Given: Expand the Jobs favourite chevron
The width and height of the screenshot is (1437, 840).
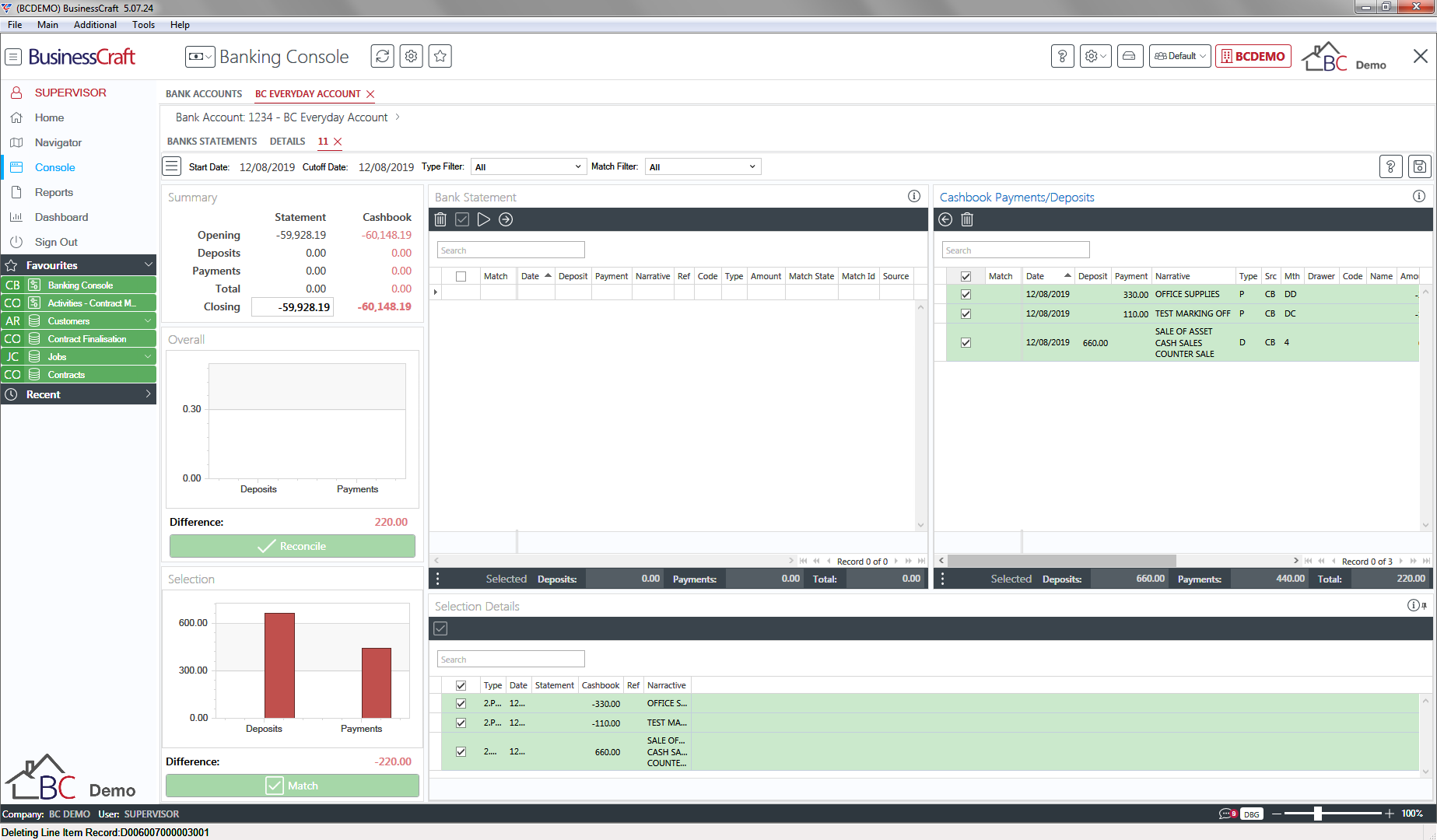Looking at the screenshot, I should 148,356.
